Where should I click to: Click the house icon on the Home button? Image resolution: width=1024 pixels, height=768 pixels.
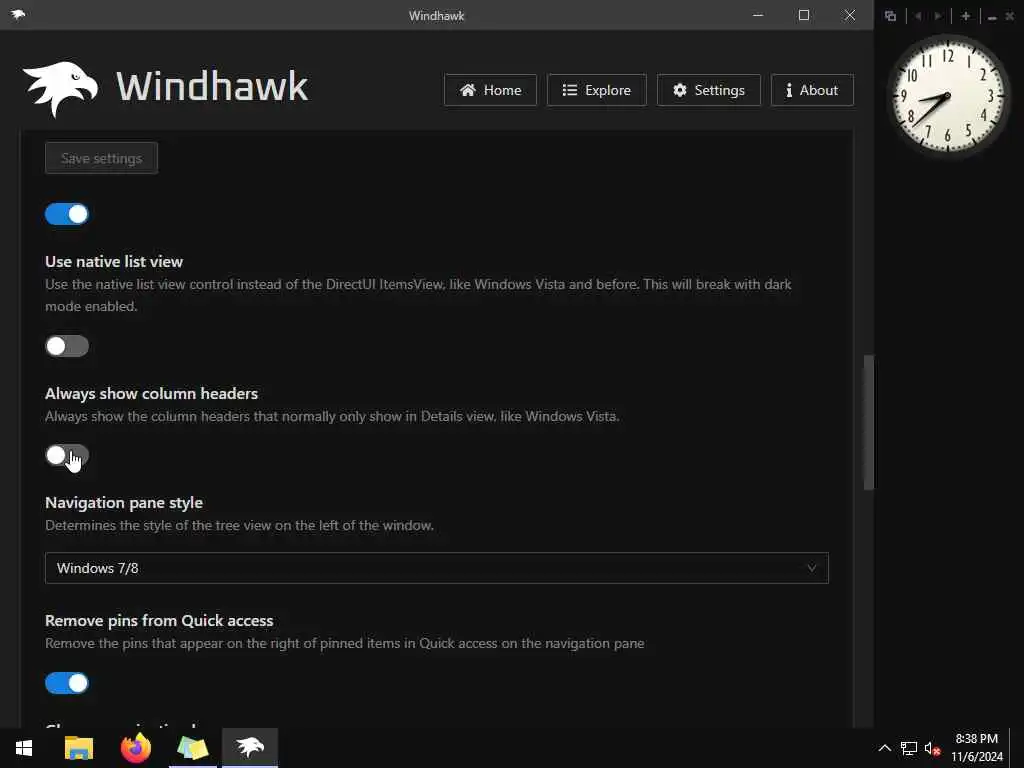point(468,90)
